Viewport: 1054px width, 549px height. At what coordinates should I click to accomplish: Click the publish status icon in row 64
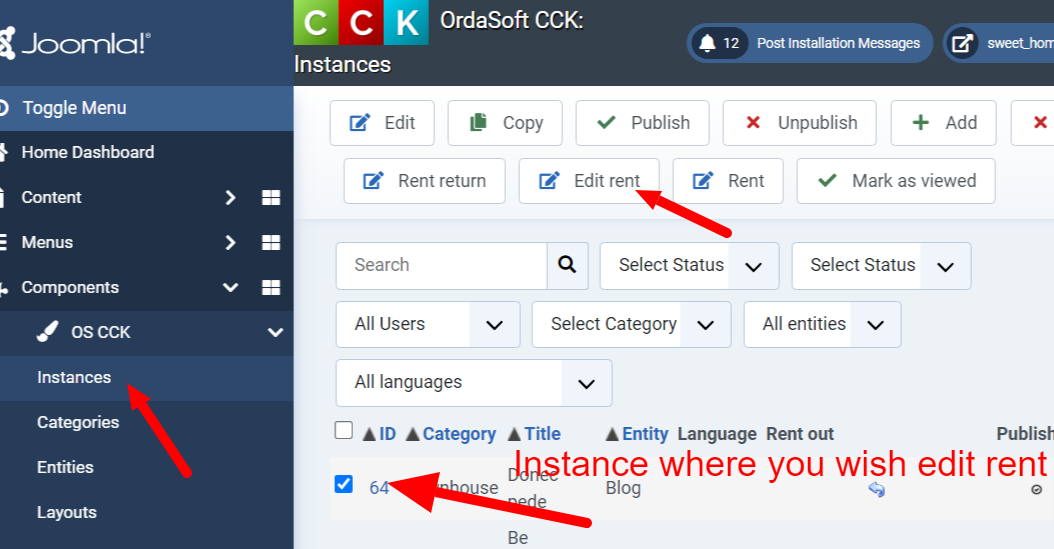[x=1037, y=489]
